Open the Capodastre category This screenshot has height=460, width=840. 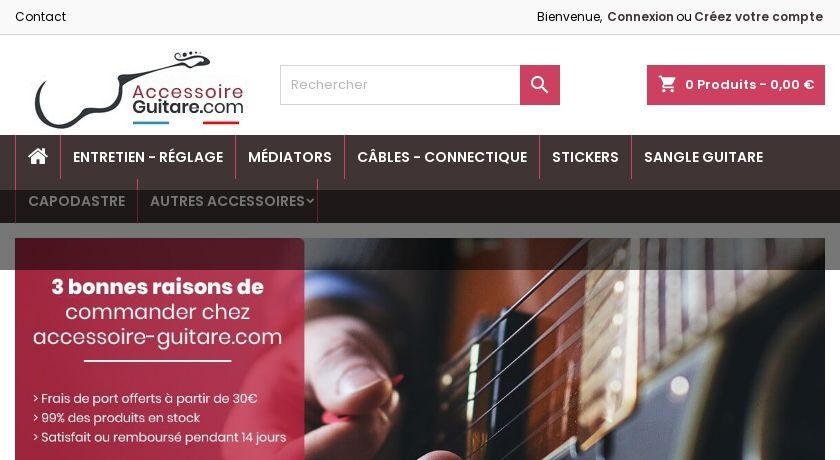[x=77, y=201]
